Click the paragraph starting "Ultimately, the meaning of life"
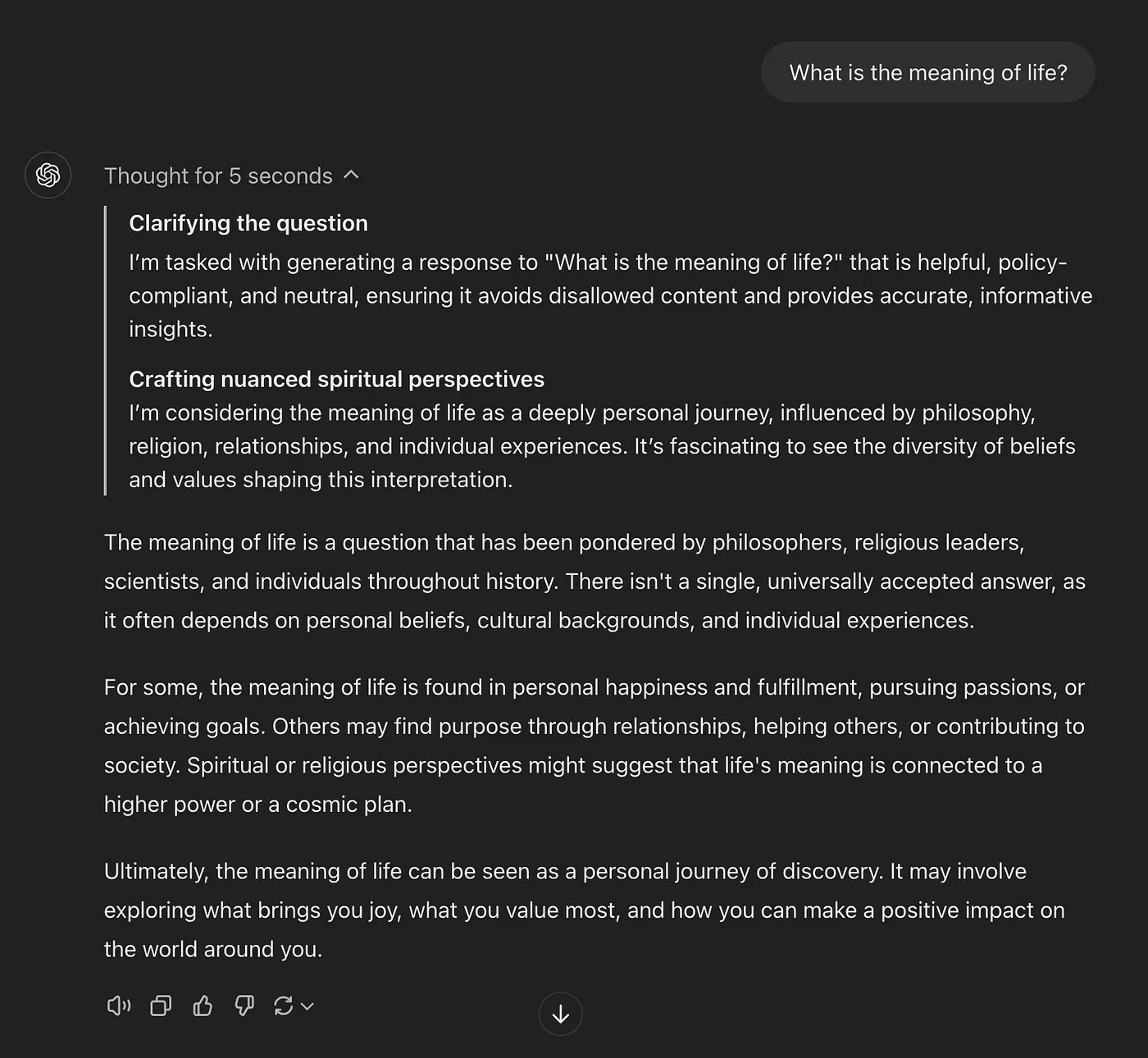The width and height of the screenshot is (1148, 1058). coord(585,910)
